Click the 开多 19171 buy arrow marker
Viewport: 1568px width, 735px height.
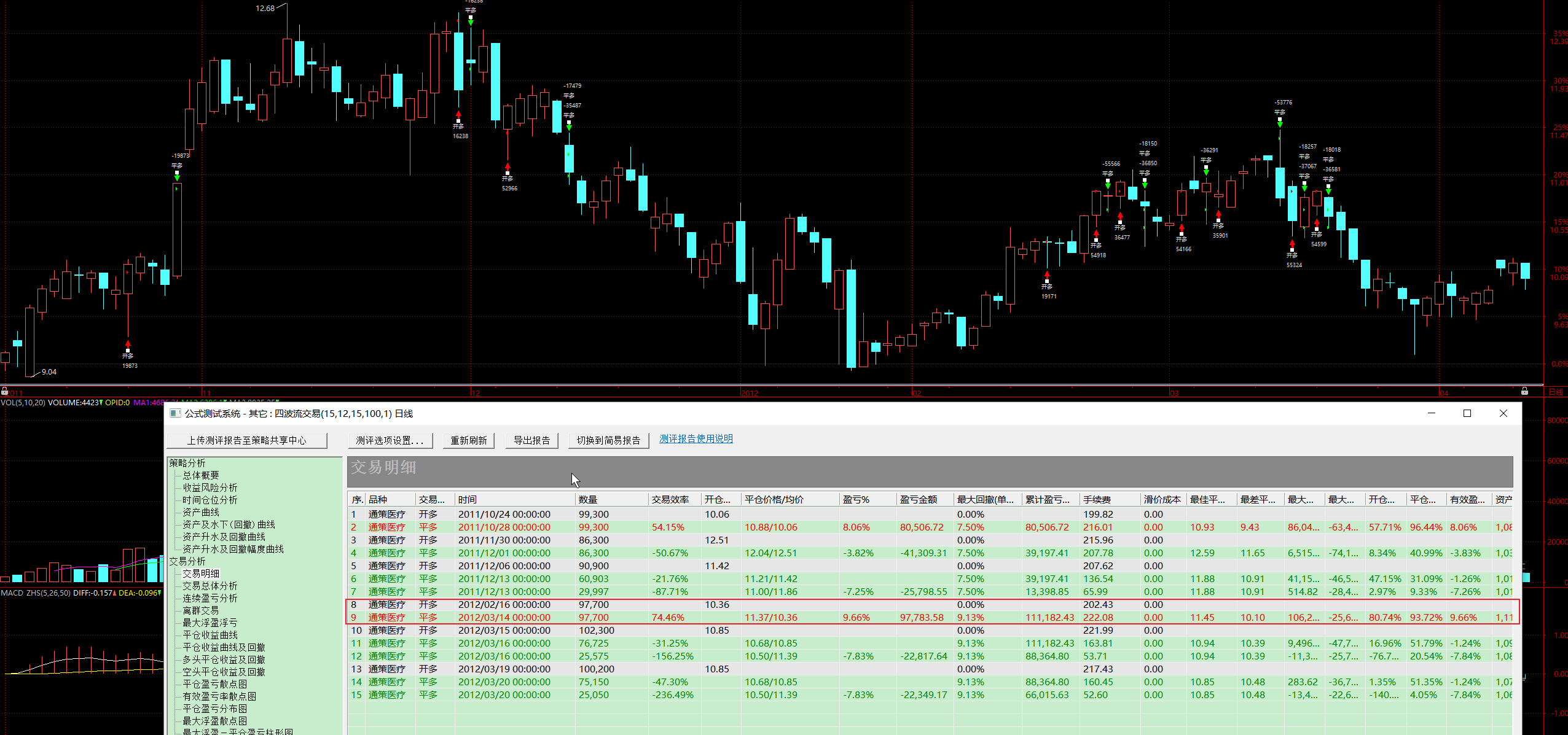point(1047,276)
